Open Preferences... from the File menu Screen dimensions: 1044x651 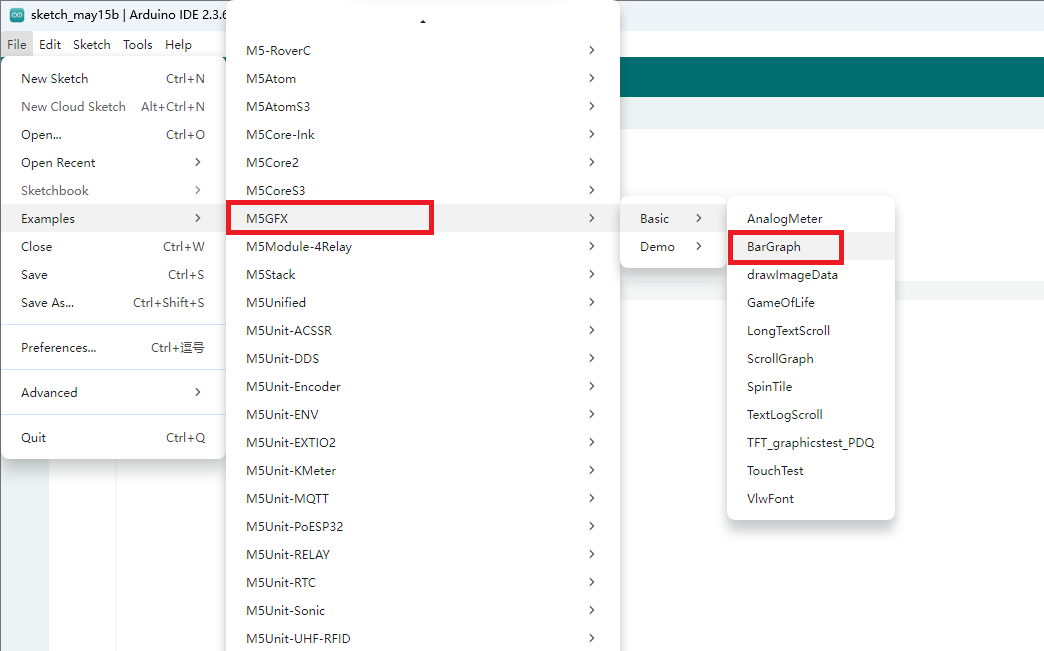113,347
